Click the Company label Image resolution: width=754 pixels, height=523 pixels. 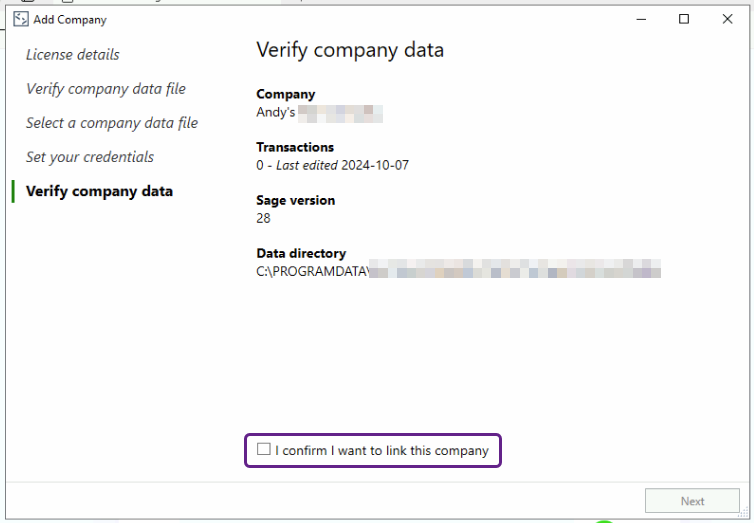coord(286,94)
